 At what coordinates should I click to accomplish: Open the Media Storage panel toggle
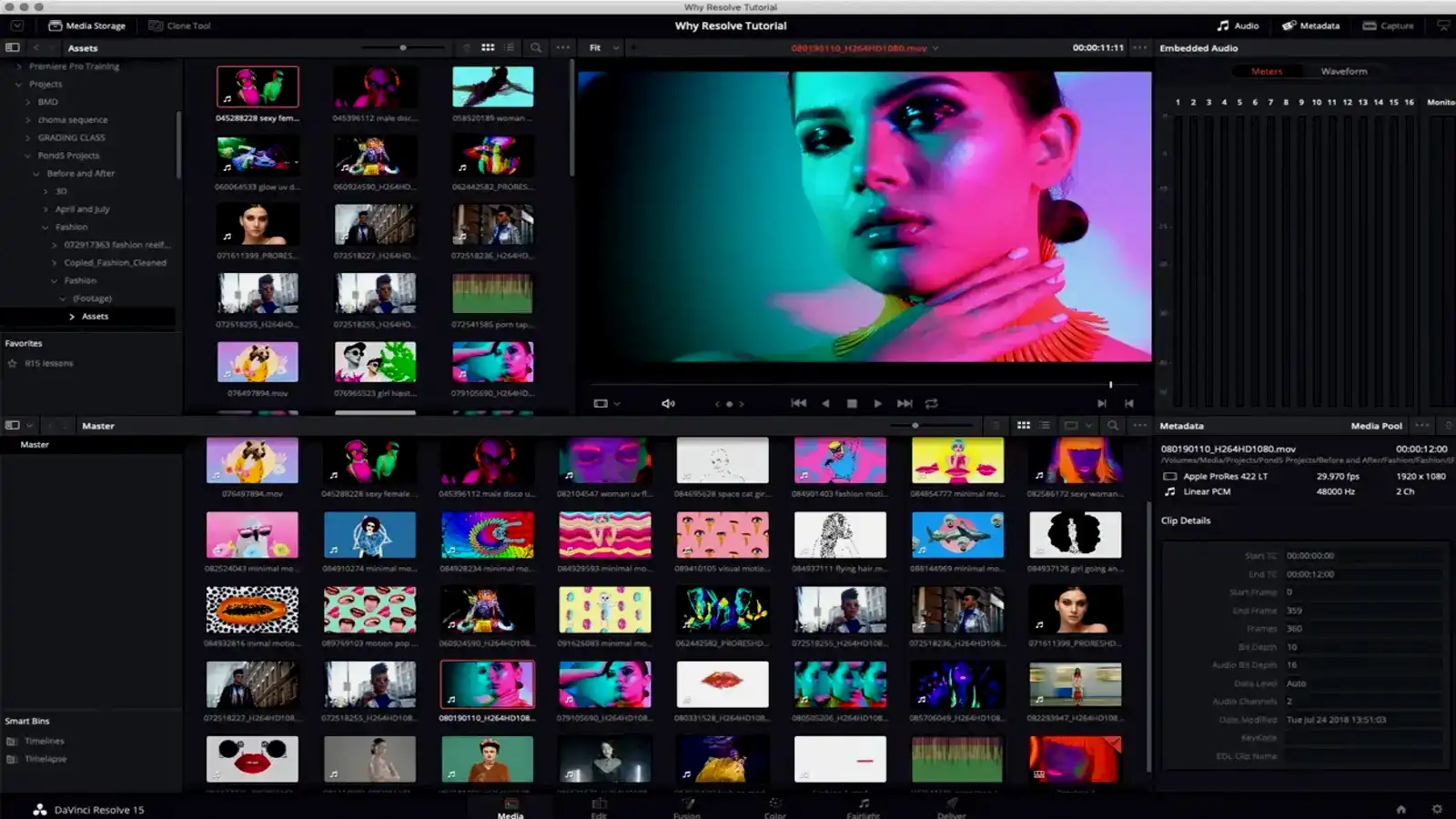pyautogui.click(x=87, y=25)
